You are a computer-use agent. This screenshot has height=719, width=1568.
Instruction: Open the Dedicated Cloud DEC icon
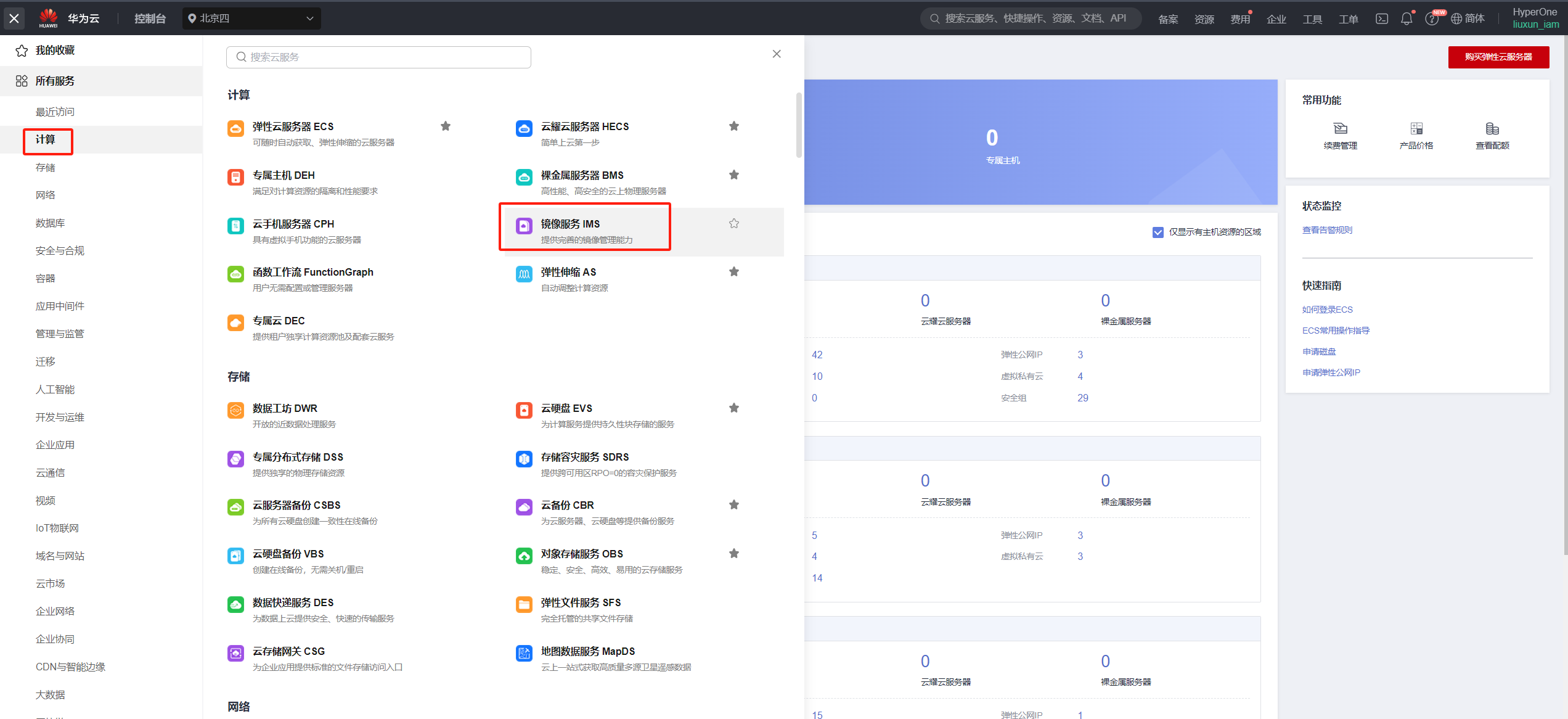pos(235,323)
